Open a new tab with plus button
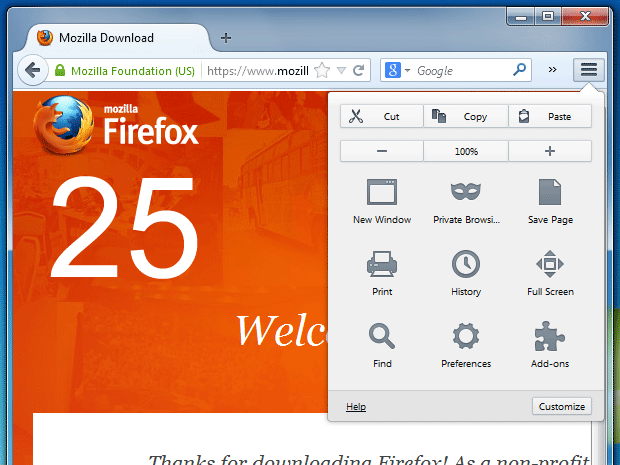Screen dimensions: 620x465 pos(226,38)
